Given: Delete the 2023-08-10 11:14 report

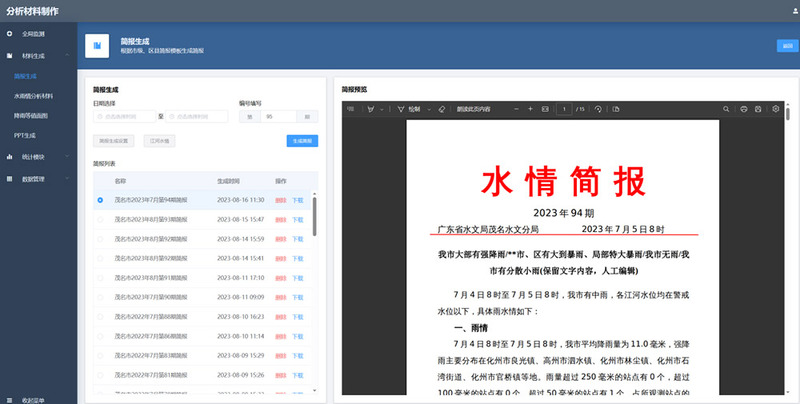Looking at the screenshot, I should [281, 336].
